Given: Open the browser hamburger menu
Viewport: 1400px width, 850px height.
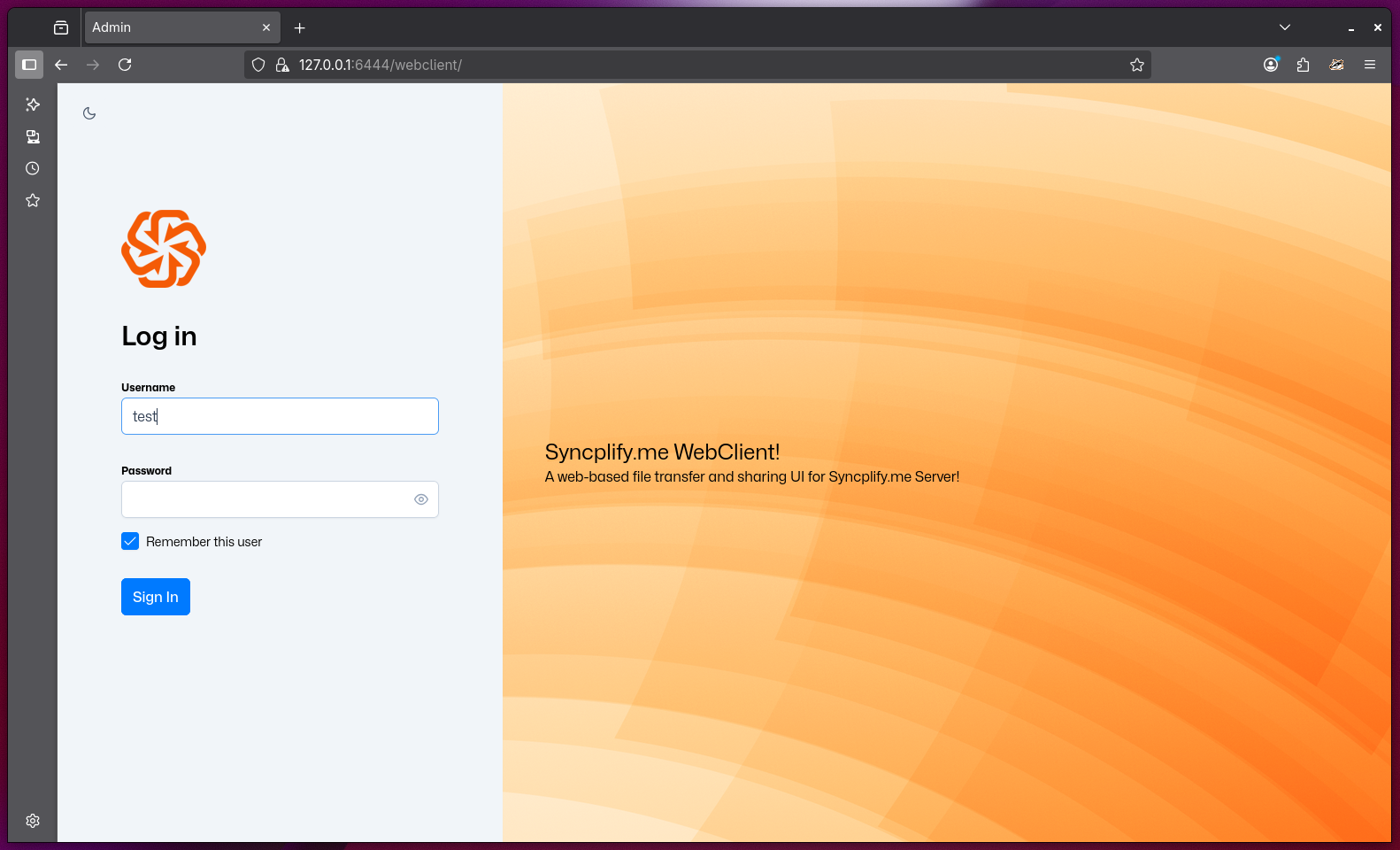Looking at the screenshot, I should coord(1370,65).
